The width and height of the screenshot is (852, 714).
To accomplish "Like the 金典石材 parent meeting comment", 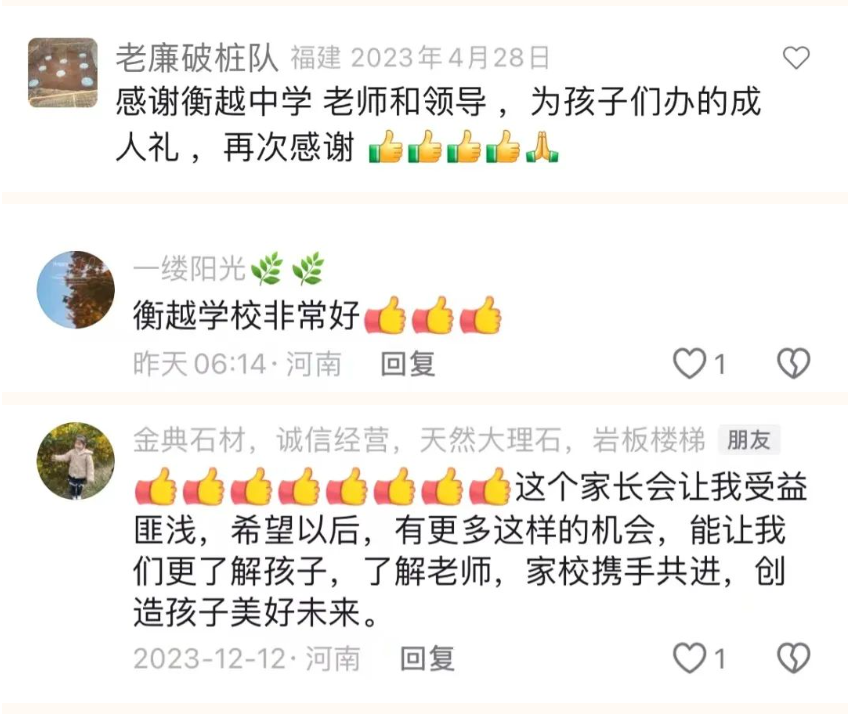I will (x=688, y=658).
